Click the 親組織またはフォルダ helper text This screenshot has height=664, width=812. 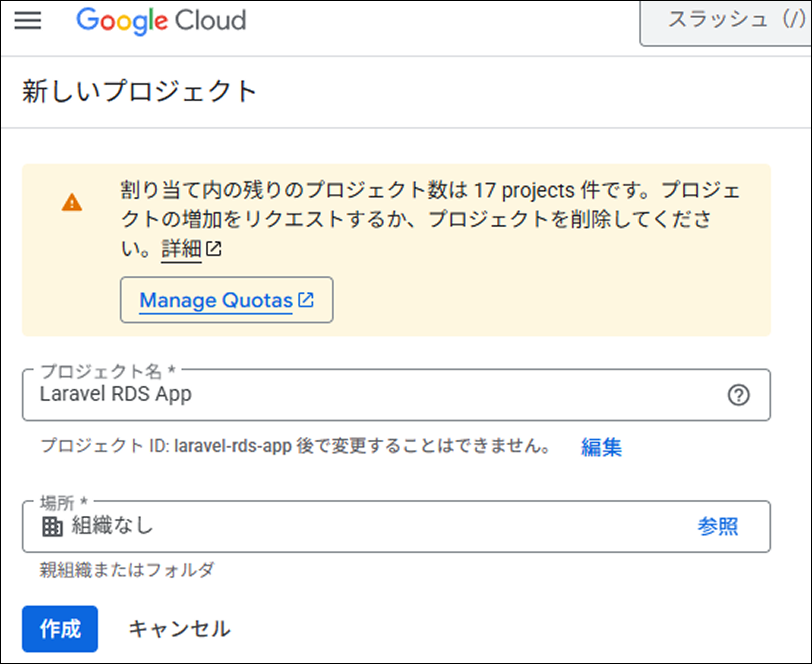127,570
